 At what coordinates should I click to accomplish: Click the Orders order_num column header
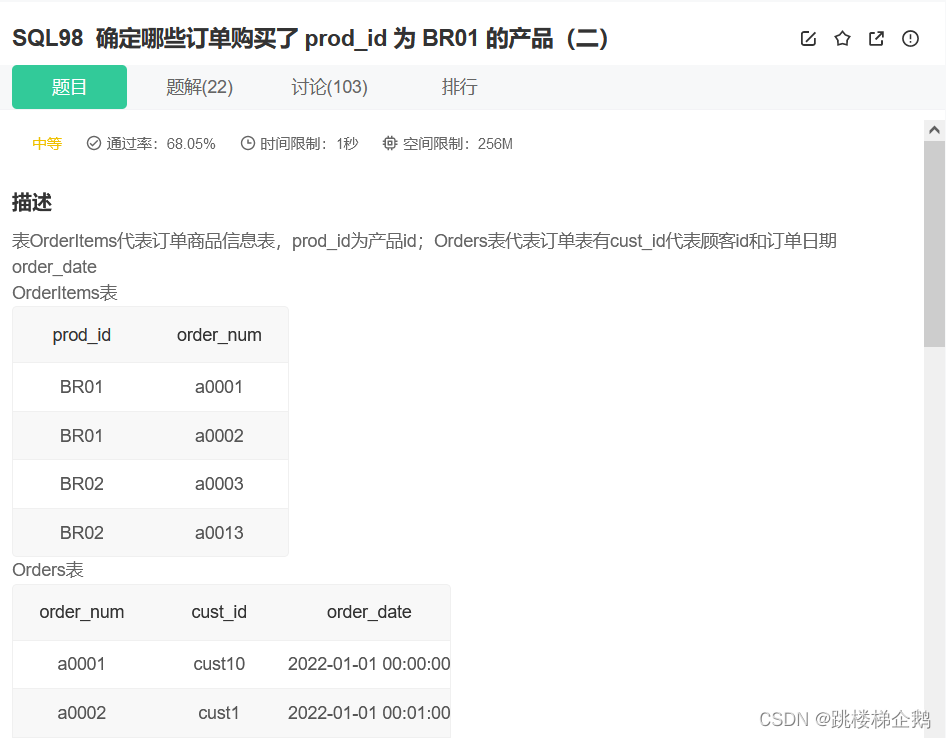81,612
